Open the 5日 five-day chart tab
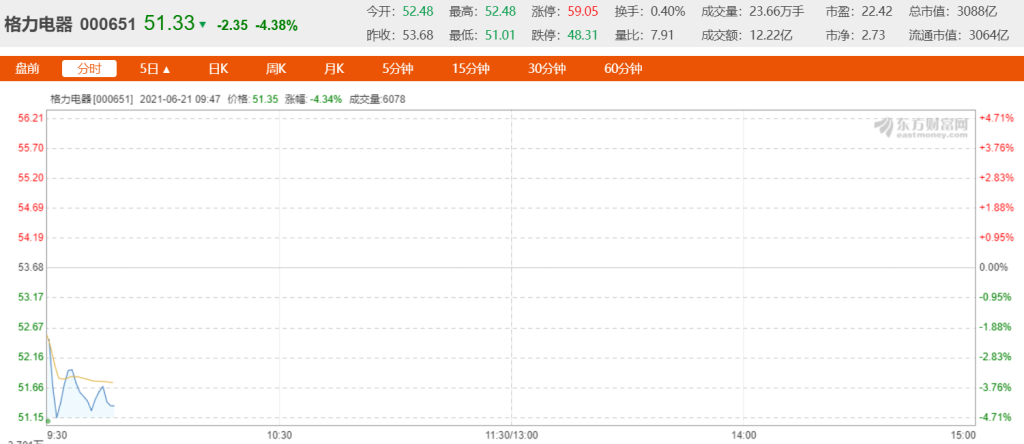 click(150, 69)
